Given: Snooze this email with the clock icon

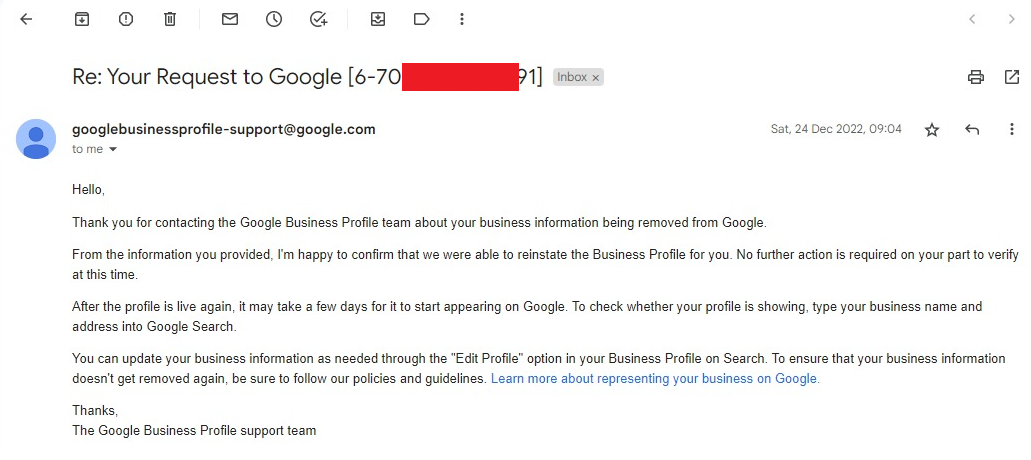Looking at the screenshot, I should click(274, 19).
